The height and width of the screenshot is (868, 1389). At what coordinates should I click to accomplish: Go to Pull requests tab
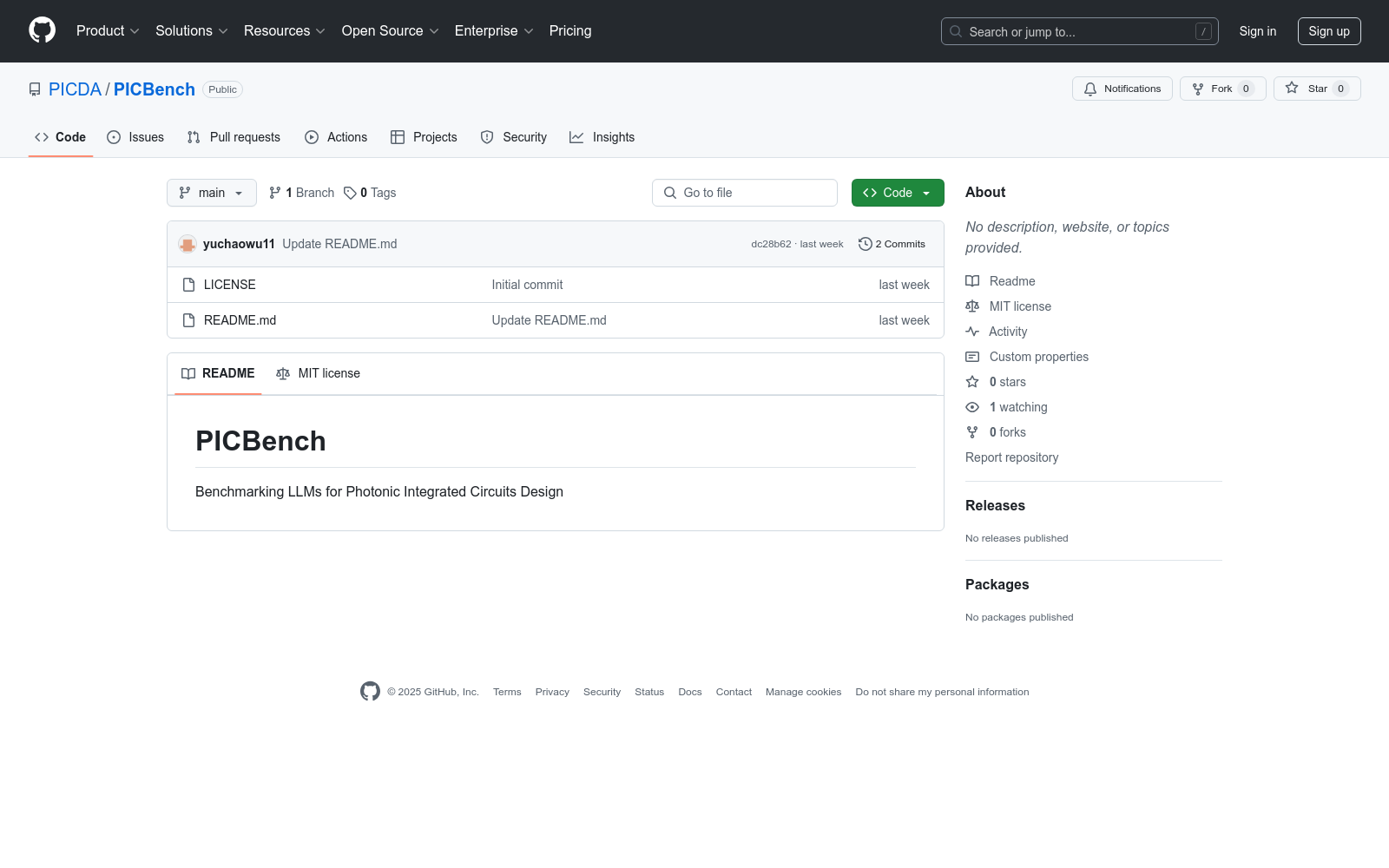[x=234, y=137]
